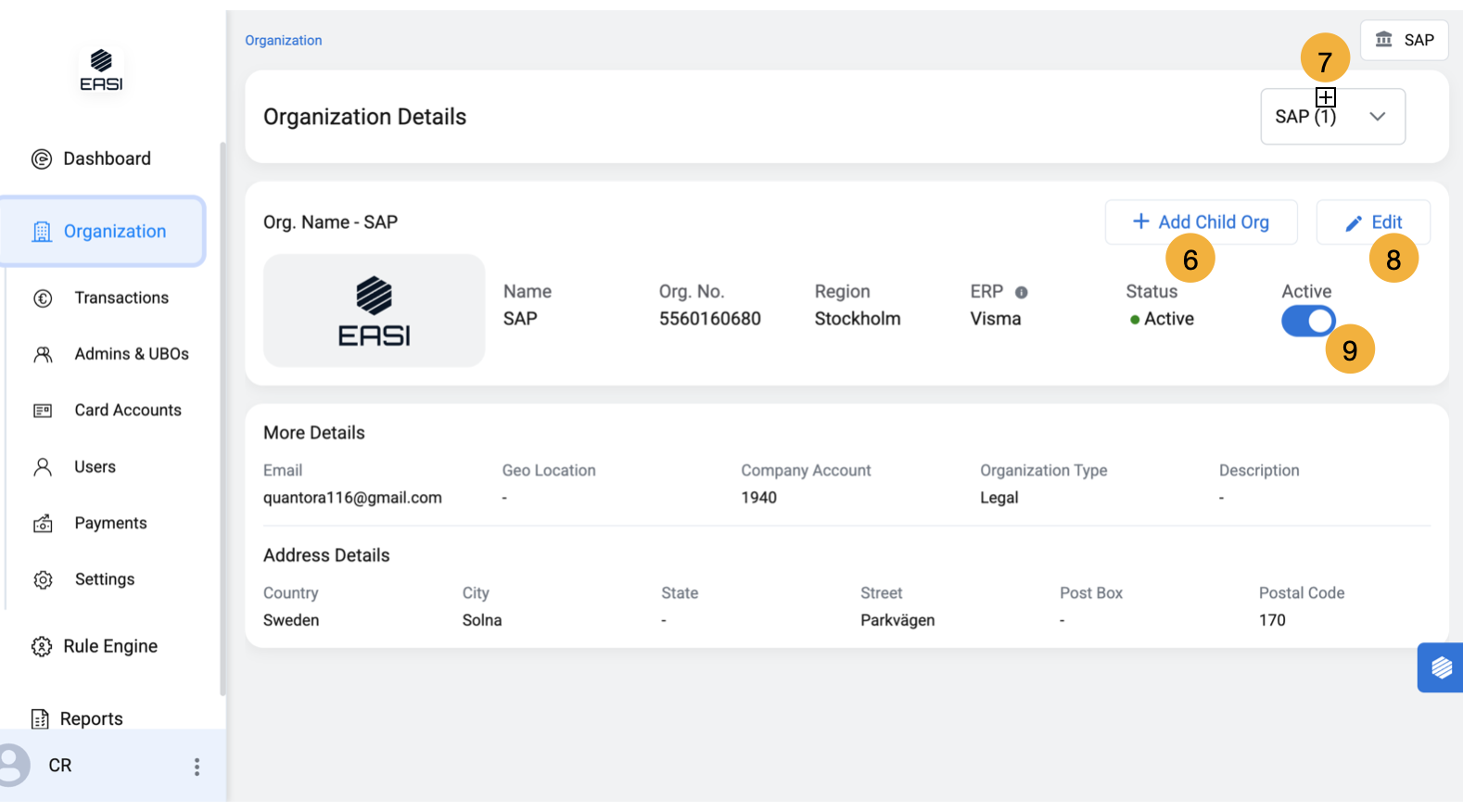
Task: Click the Transactions euro coin icon
Action: 43,298
